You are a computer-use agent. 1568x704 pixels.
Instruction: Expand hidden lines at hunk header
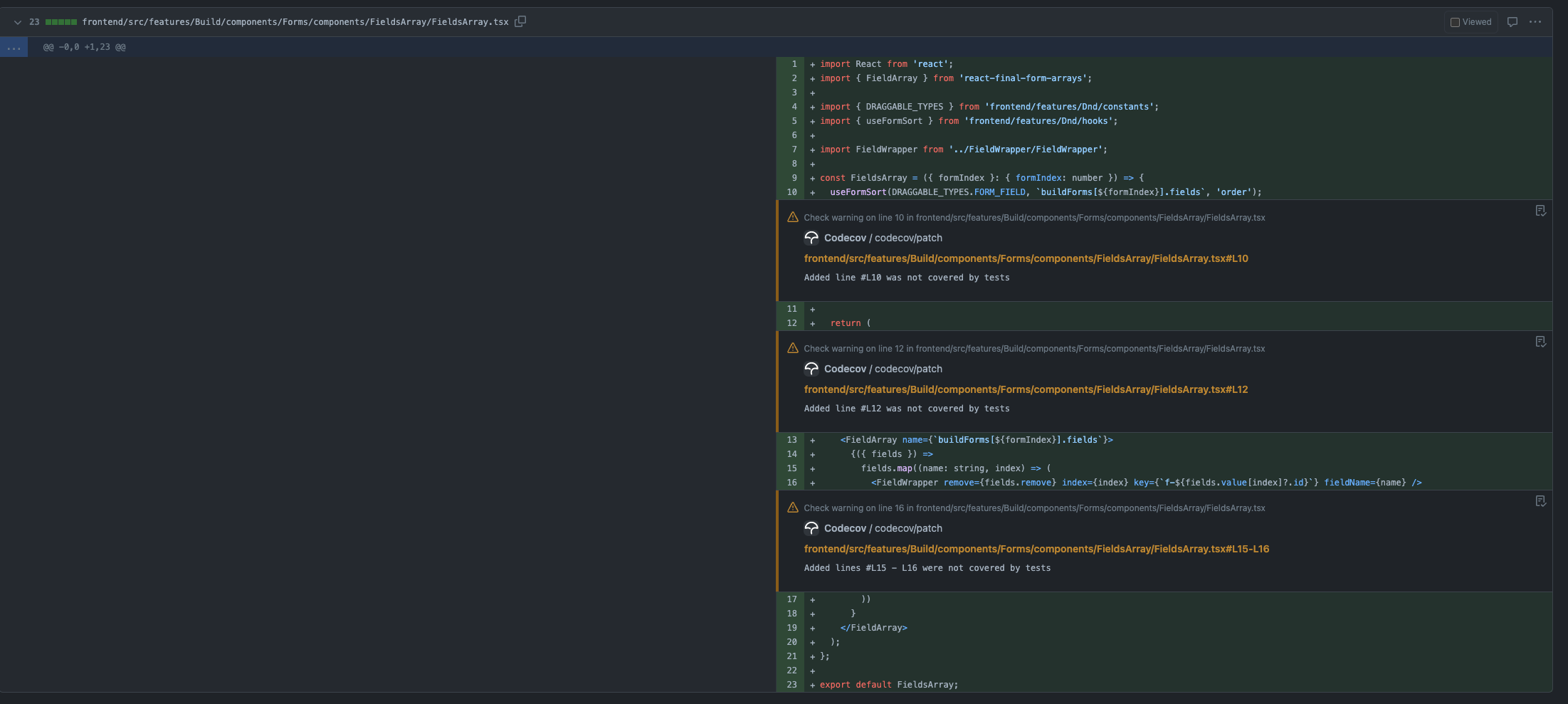(x=14, y=47)
